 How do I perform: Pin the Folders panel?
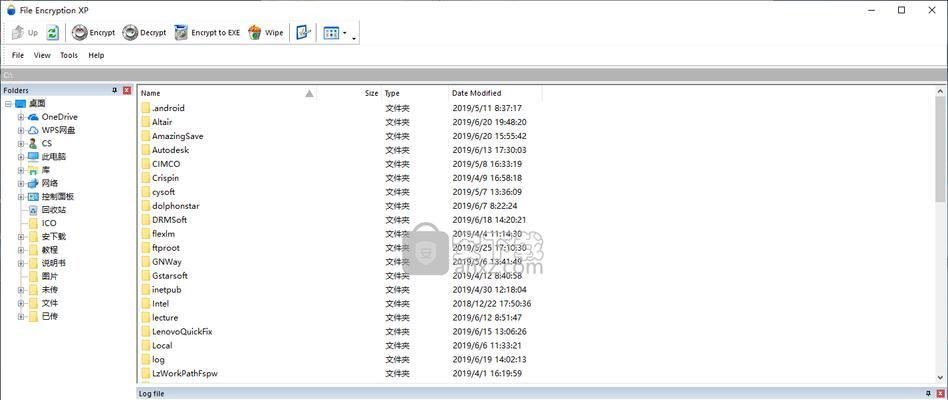click(x=115, y=90)
